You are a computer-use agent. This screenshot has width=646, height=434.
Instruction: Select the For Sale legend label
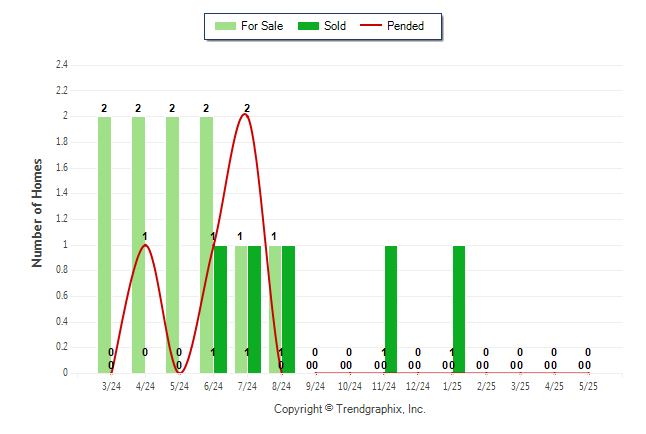point(262,26)
